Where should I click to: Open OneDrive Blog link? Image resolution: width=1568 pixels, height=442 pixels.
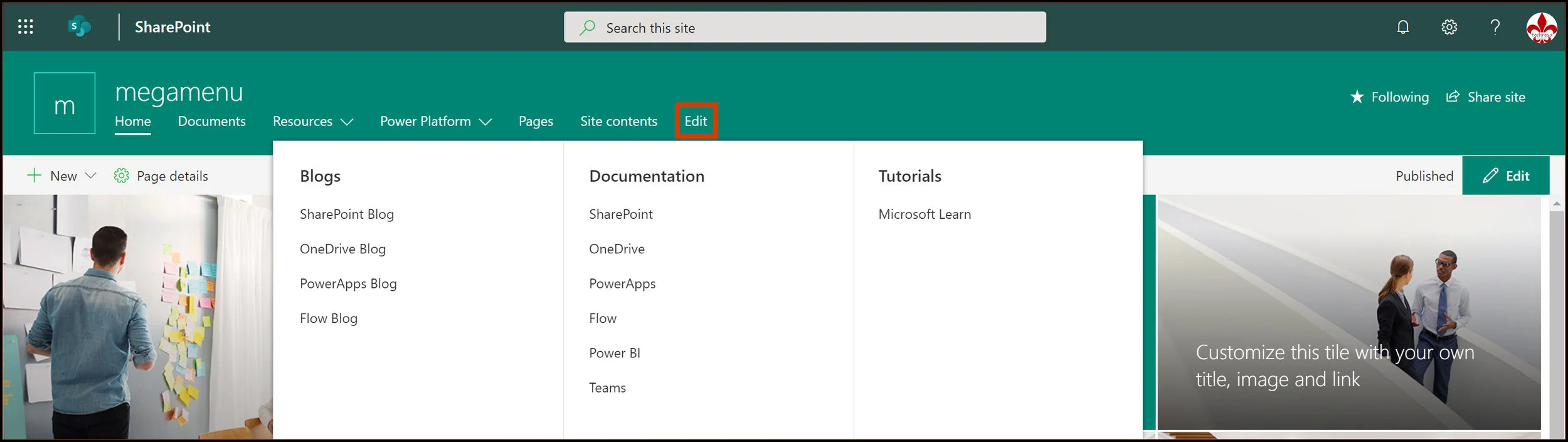tap(342, 249)
